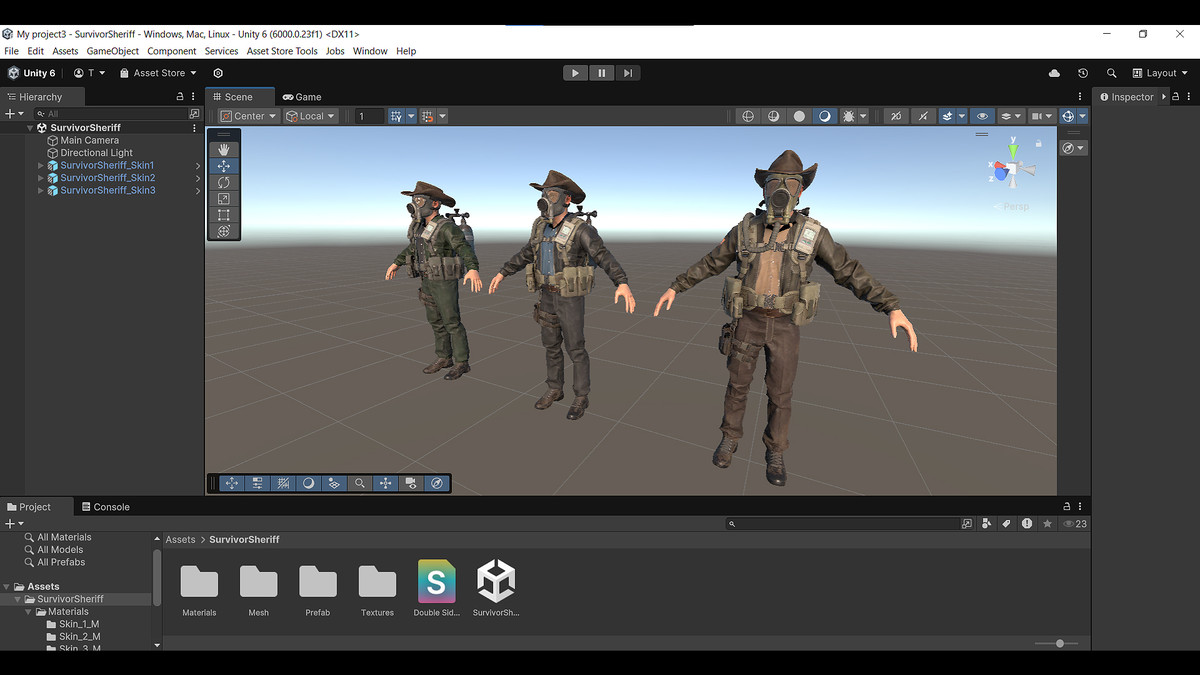Open the Undo History icon
The width and height of the screenshot is (1200, 675).
click(1083, 73)
